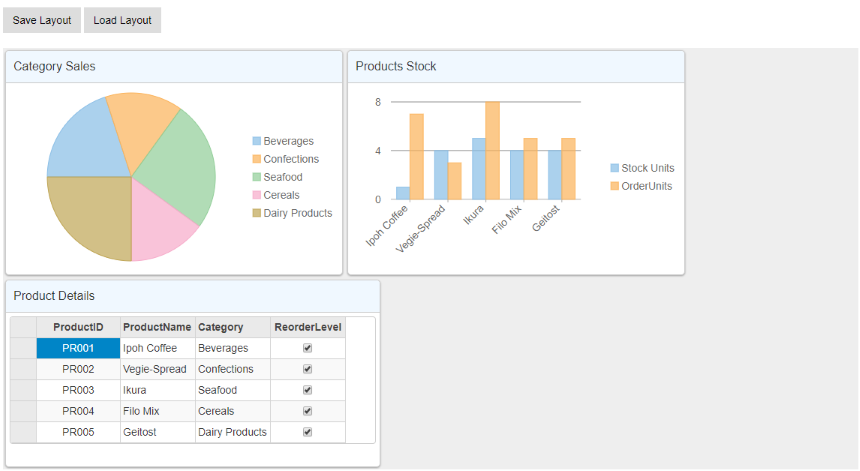Screen dimensions: 860x471
Task: Toggle ReorderLevel checkbox for Ipoh Coffee
Action: (x=308, y=348)
